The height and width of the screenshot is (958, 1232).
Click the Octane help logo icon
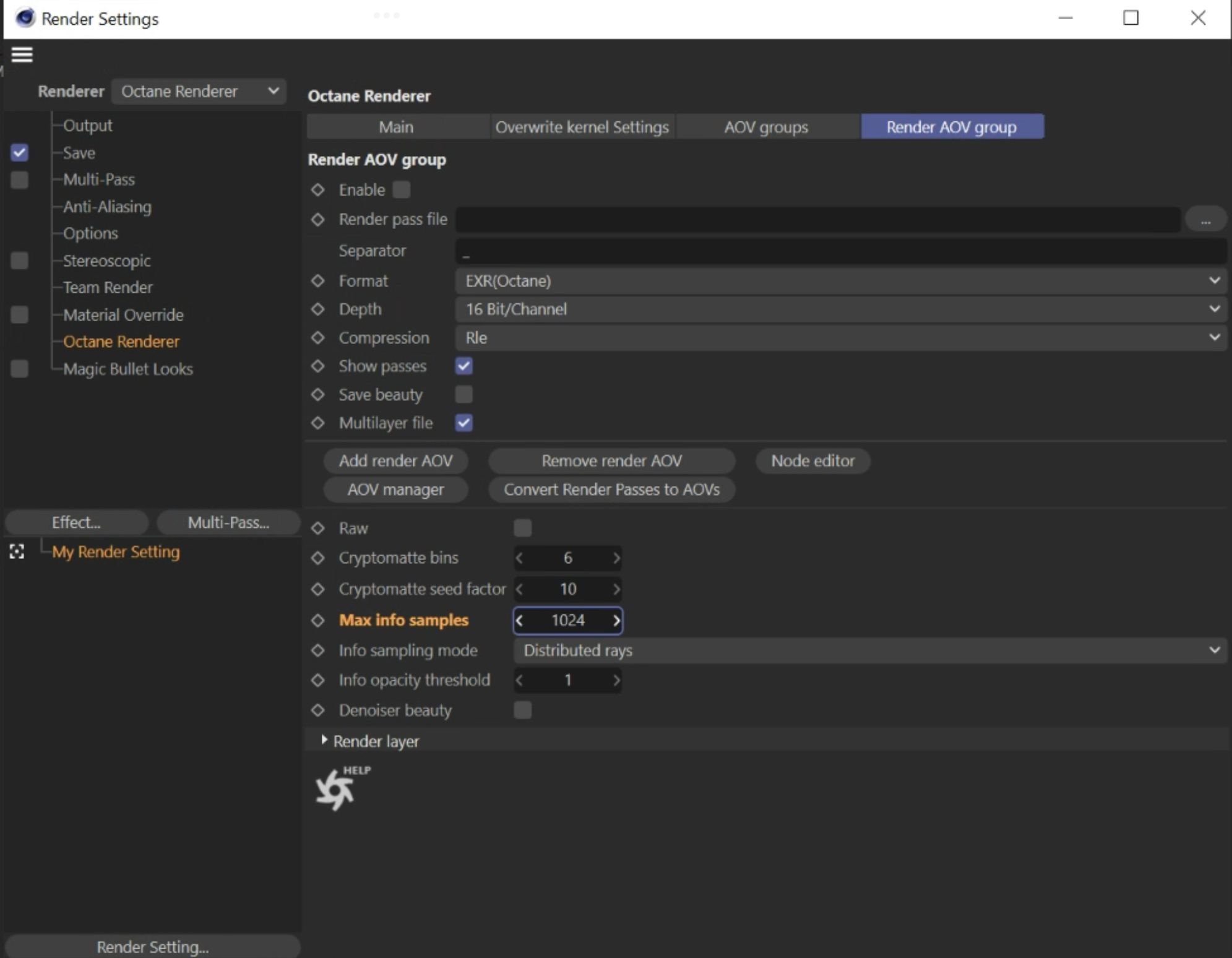[336, 789]
